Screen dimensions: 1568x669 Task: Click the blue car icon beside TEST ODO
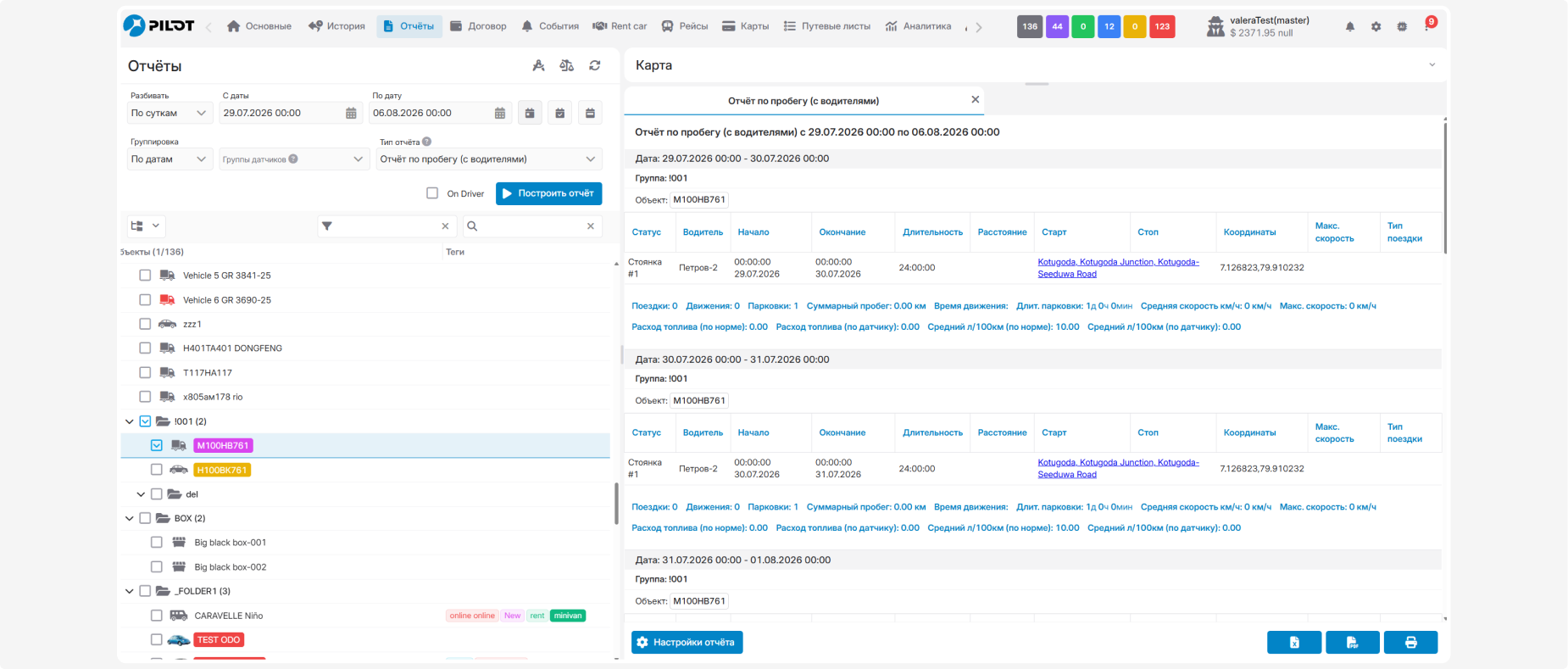pos(179,640)
